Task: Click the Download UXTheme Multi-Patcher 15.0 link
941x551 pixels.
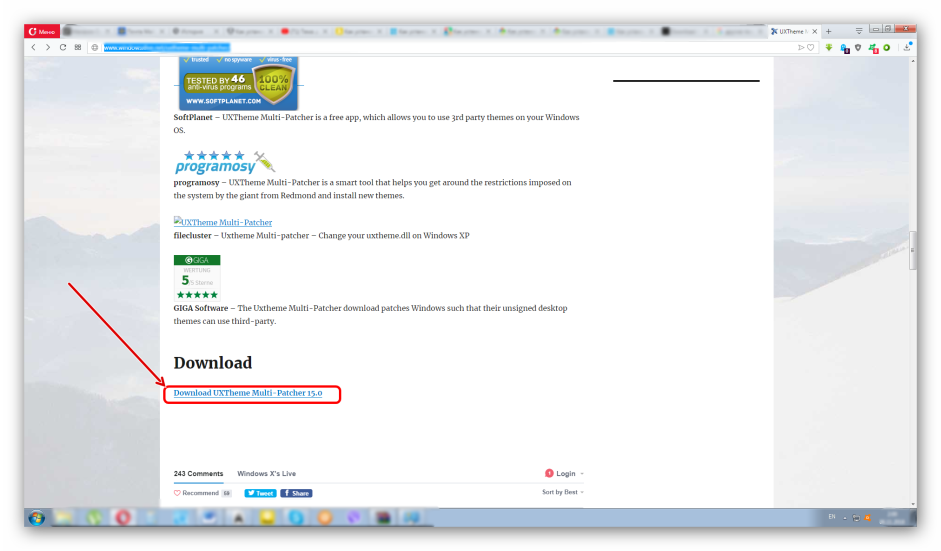Action: pos(247,394)
